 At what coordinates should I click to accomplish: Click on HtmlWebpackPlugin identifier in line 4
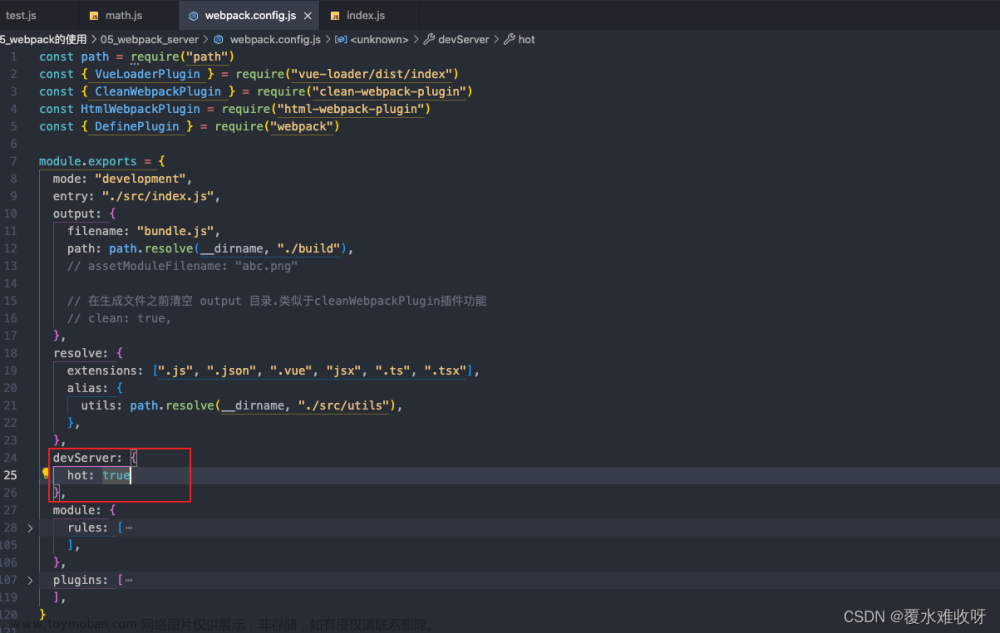coord(140,109)
